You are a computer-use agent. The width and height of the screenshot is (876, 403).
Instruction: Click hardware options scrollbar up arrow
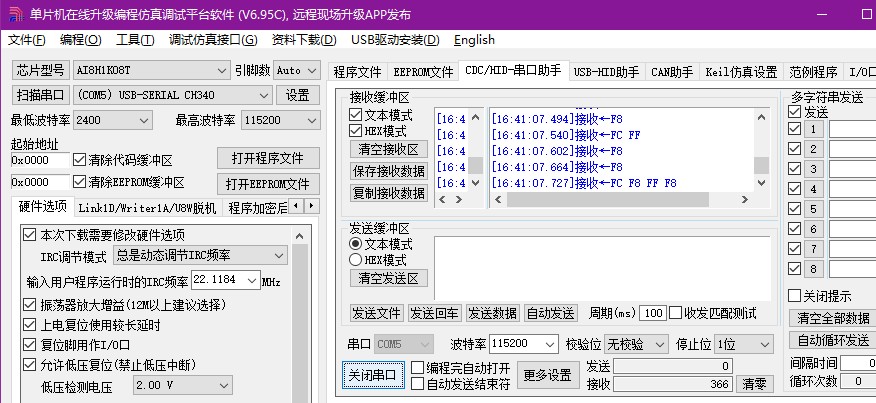pyautogui.click(x=300, y=236)
